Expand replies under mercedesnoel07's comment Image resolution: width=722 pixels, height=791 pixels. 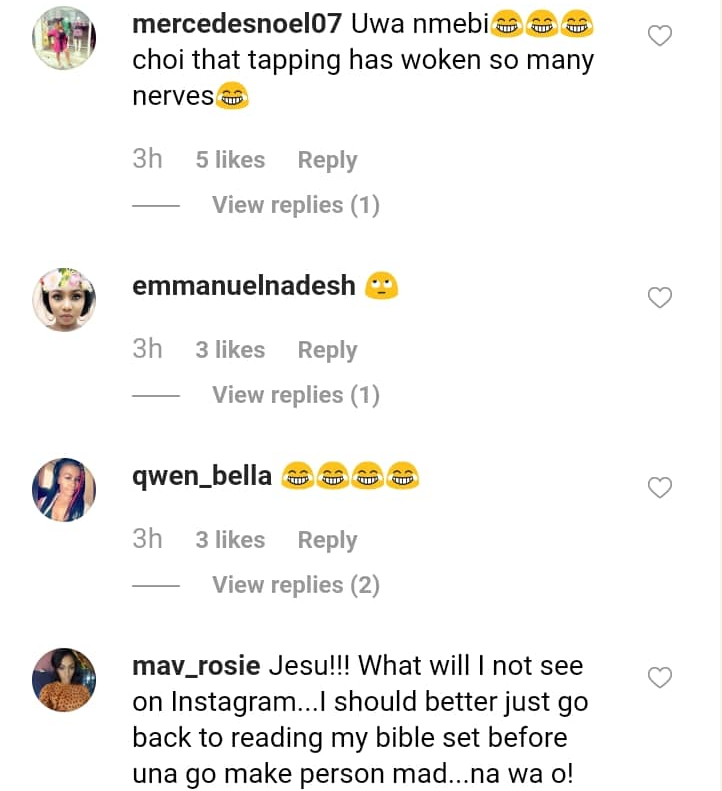295,205
